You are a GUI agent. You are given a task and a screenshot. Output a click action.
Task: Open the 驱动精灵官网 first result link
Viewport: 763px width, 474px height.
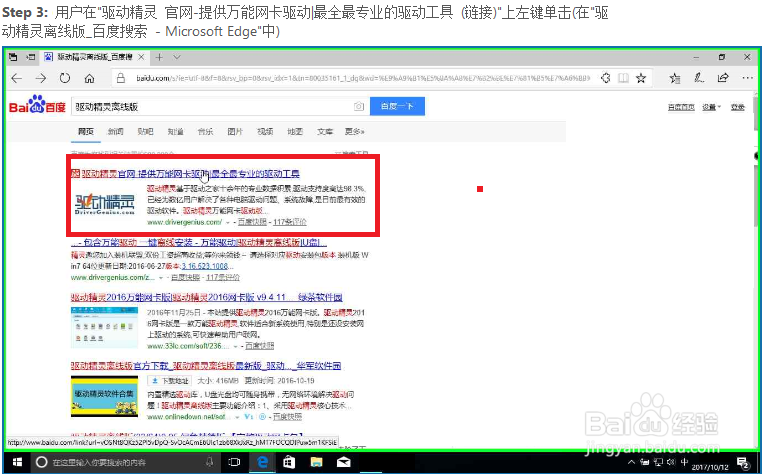190,174
